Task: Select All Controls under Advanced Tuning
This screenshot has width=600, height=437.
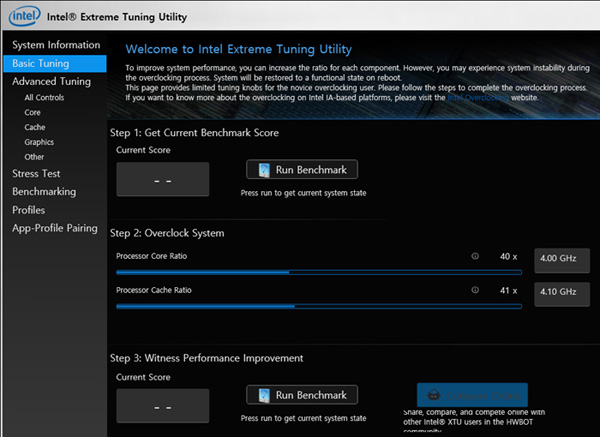Action: tap(44, 98)
